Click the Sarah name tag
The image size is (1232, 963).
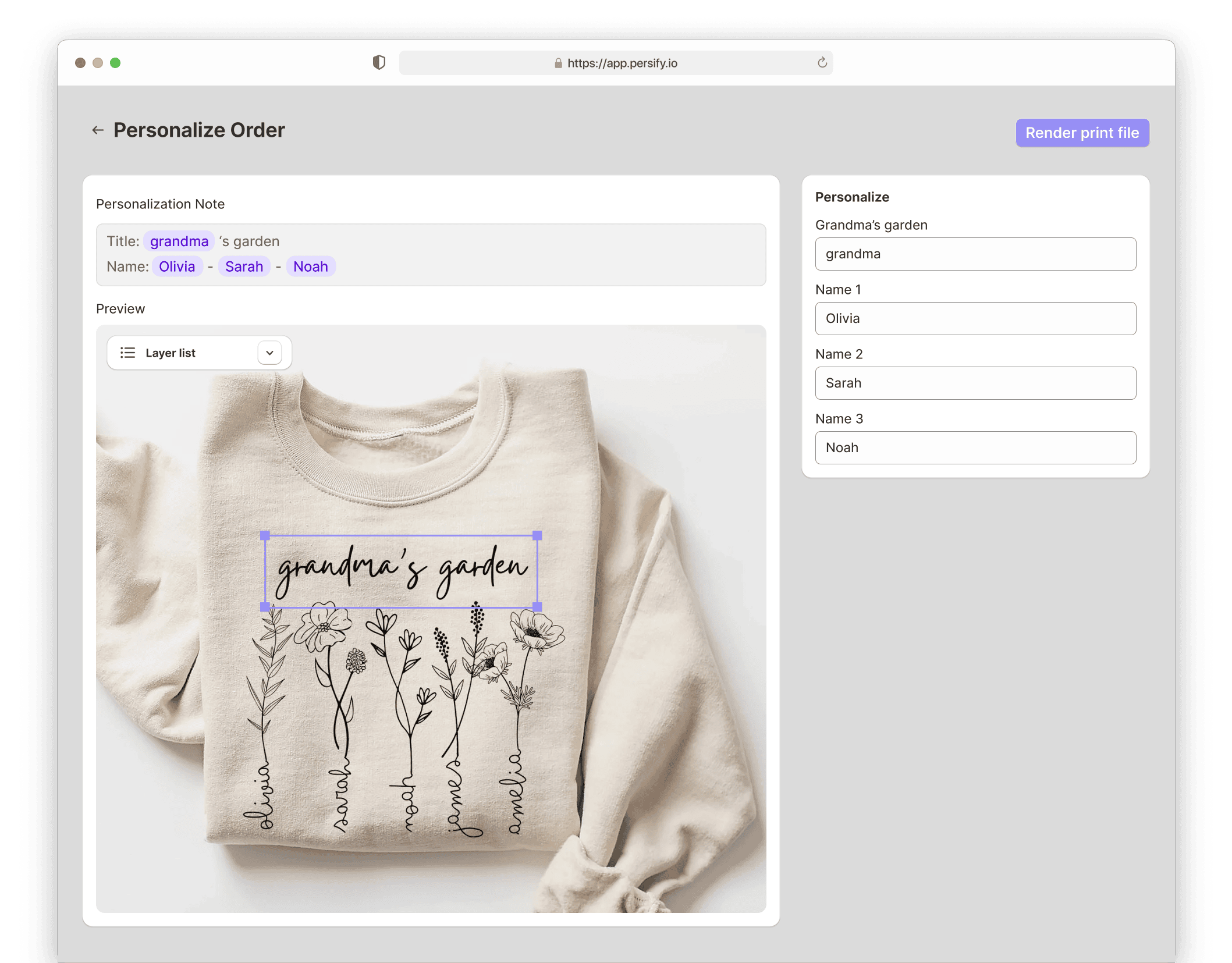(244, 266)
